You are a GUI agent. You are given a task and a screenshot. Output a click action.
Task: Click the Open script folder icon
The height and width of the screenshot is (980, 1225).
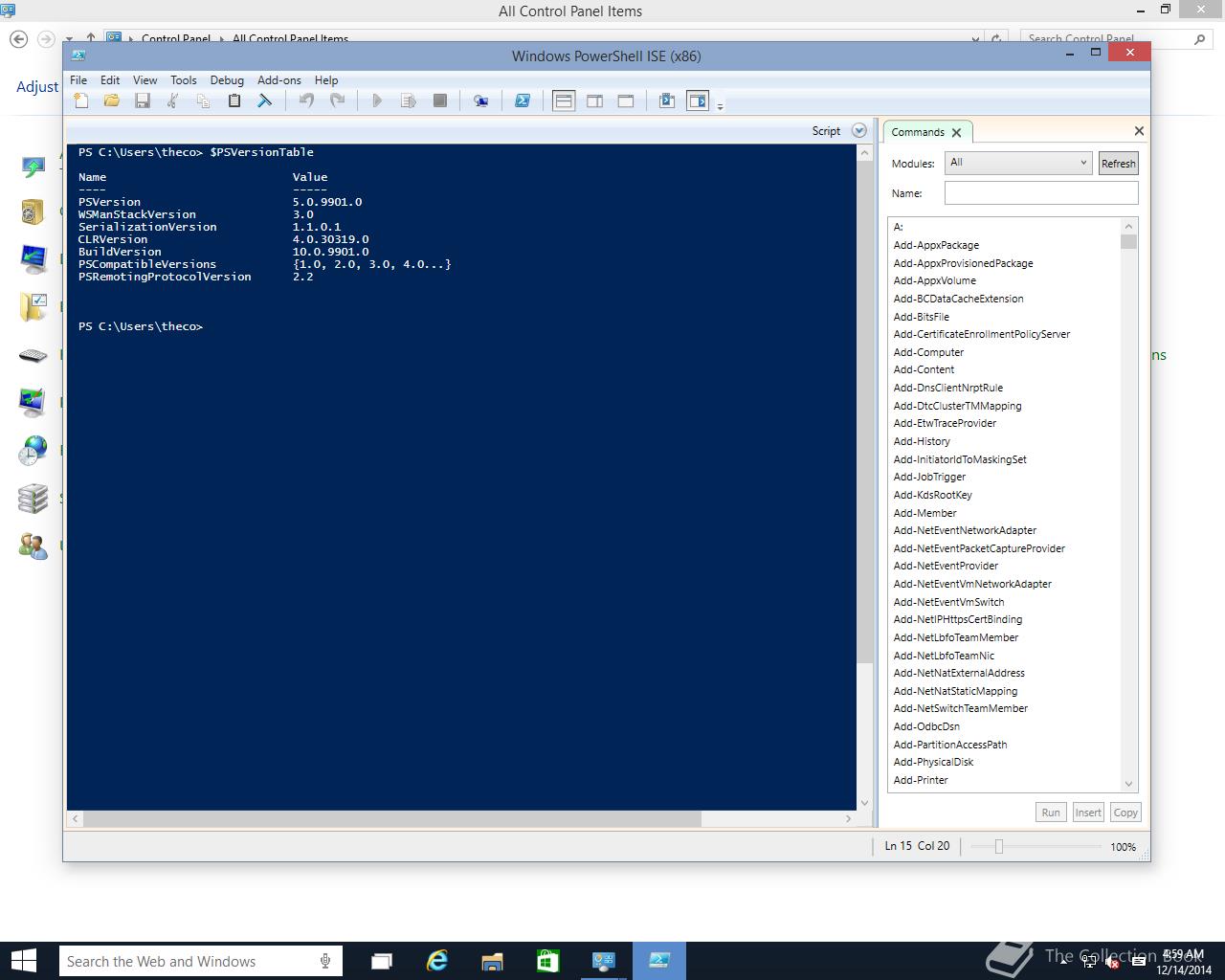pos(112,100)
